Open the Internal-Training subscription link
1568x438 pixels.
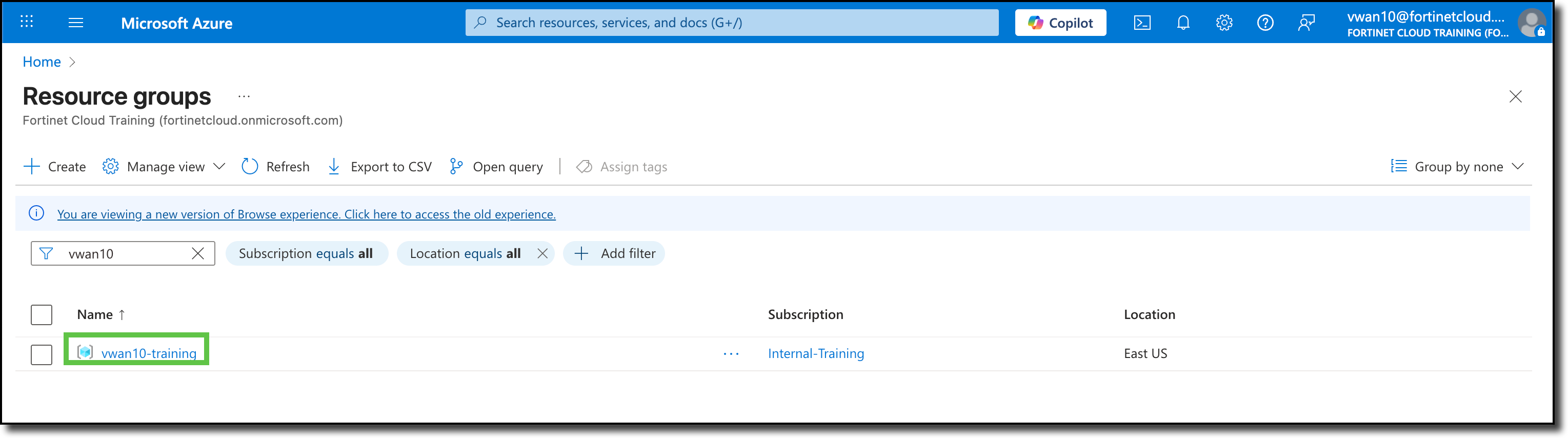pos(816,353)
